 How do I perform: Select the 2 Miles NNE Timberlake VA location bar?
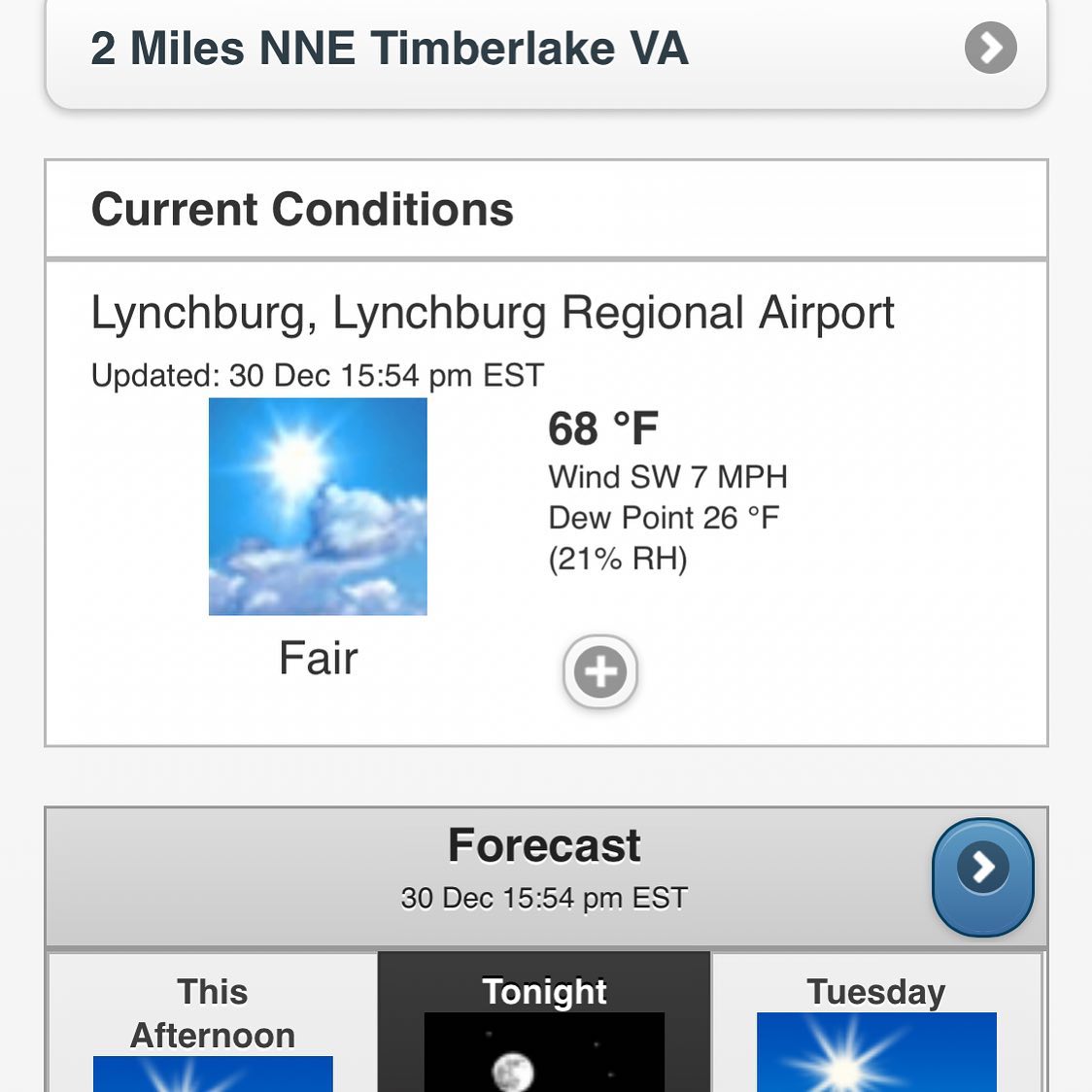546,51
